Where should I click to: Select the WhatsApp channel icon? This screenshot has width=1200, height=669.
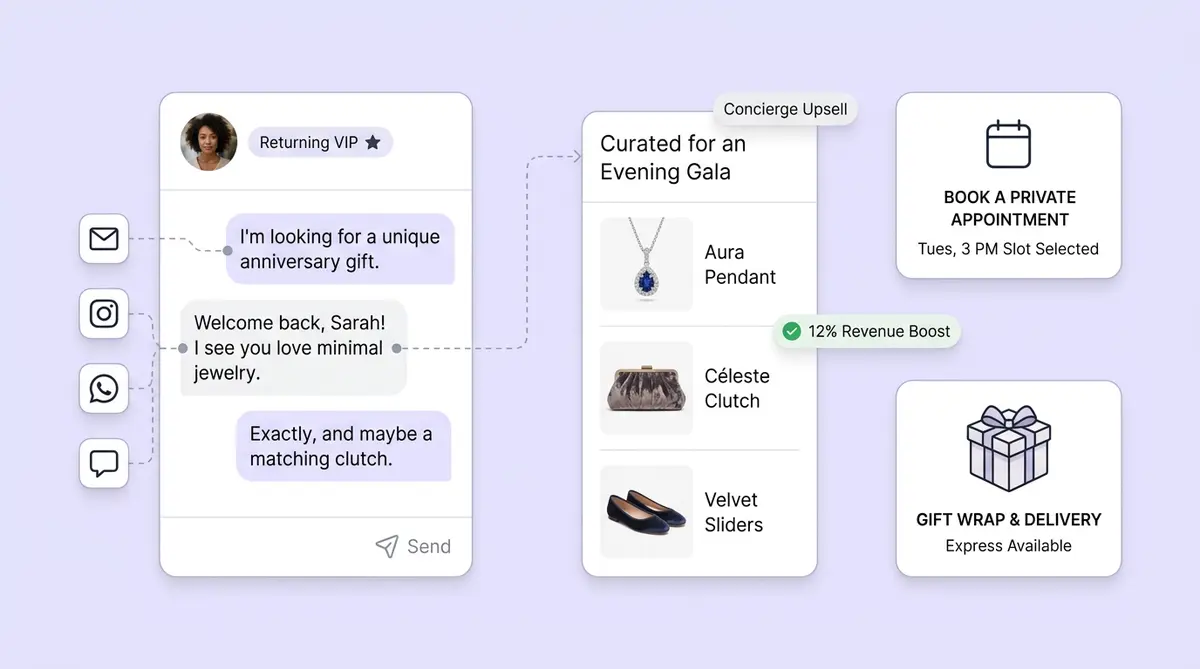point(104,389)
